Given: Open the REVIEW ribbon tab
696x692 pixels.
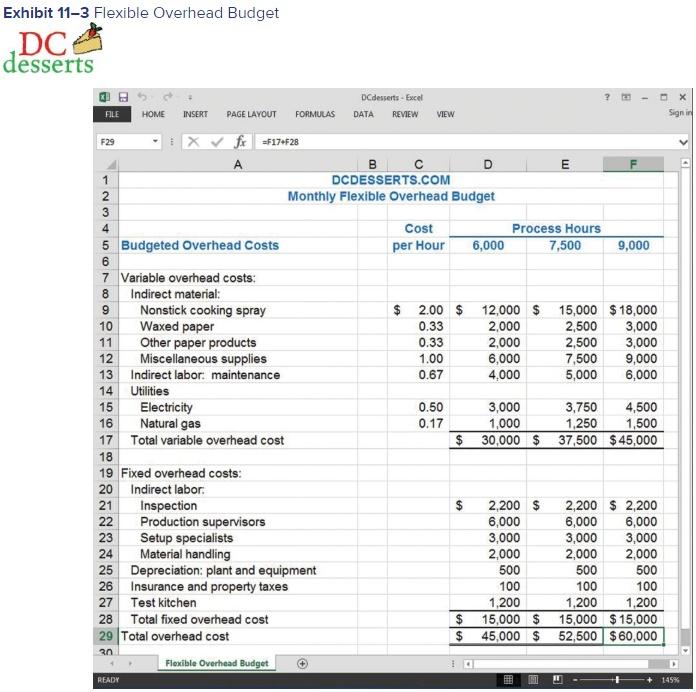Looking at the screenshot, I should [x=405, y=114].
